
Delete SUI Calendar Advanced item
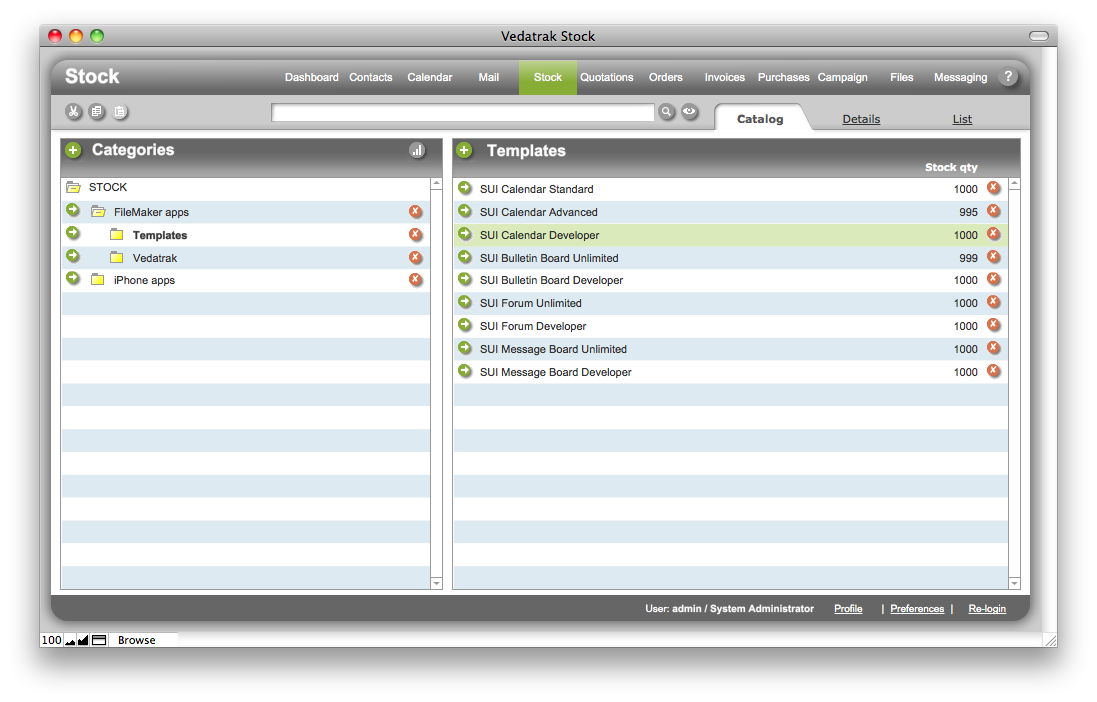(993, 211)
